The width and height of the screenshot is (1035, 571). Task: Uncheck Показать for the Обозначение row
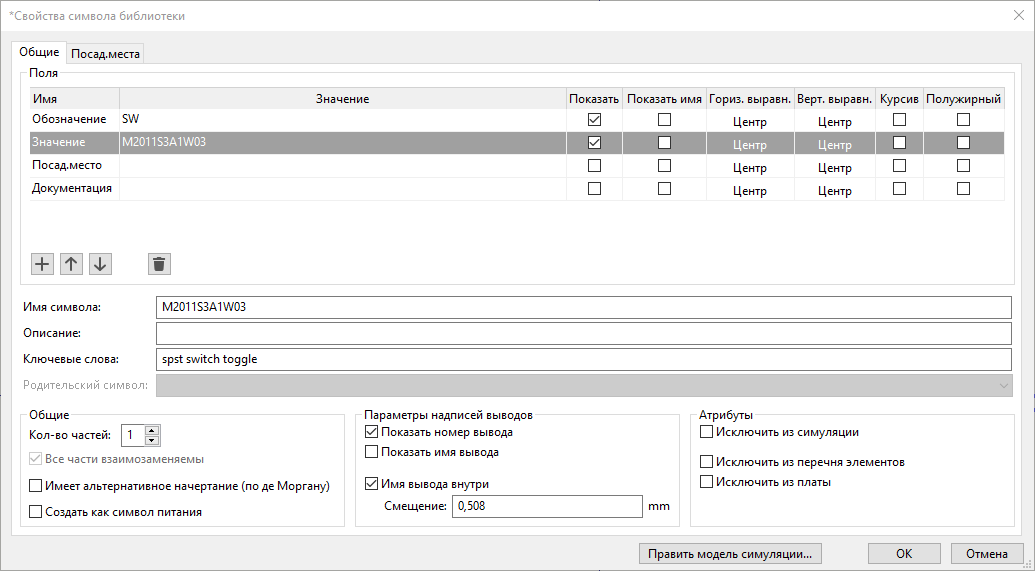[x=595, y=120]
